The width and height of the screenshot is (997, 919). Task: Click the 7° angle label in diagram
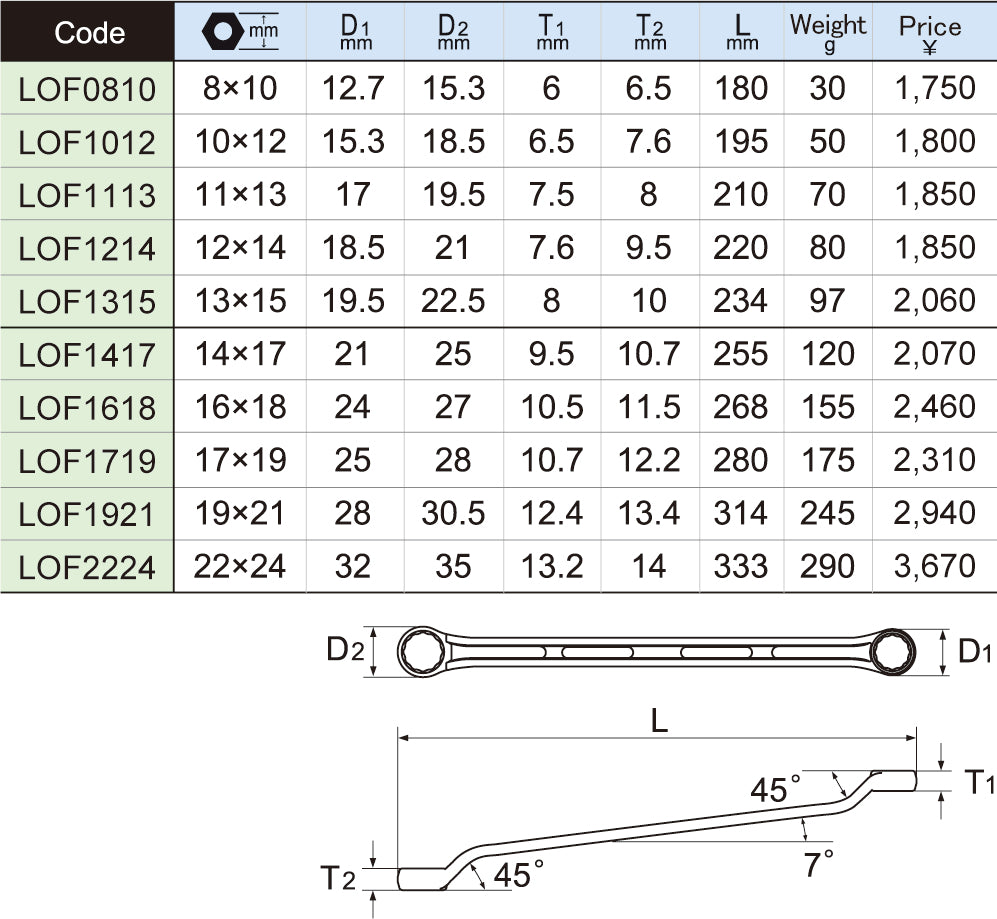tap(819, 863)
